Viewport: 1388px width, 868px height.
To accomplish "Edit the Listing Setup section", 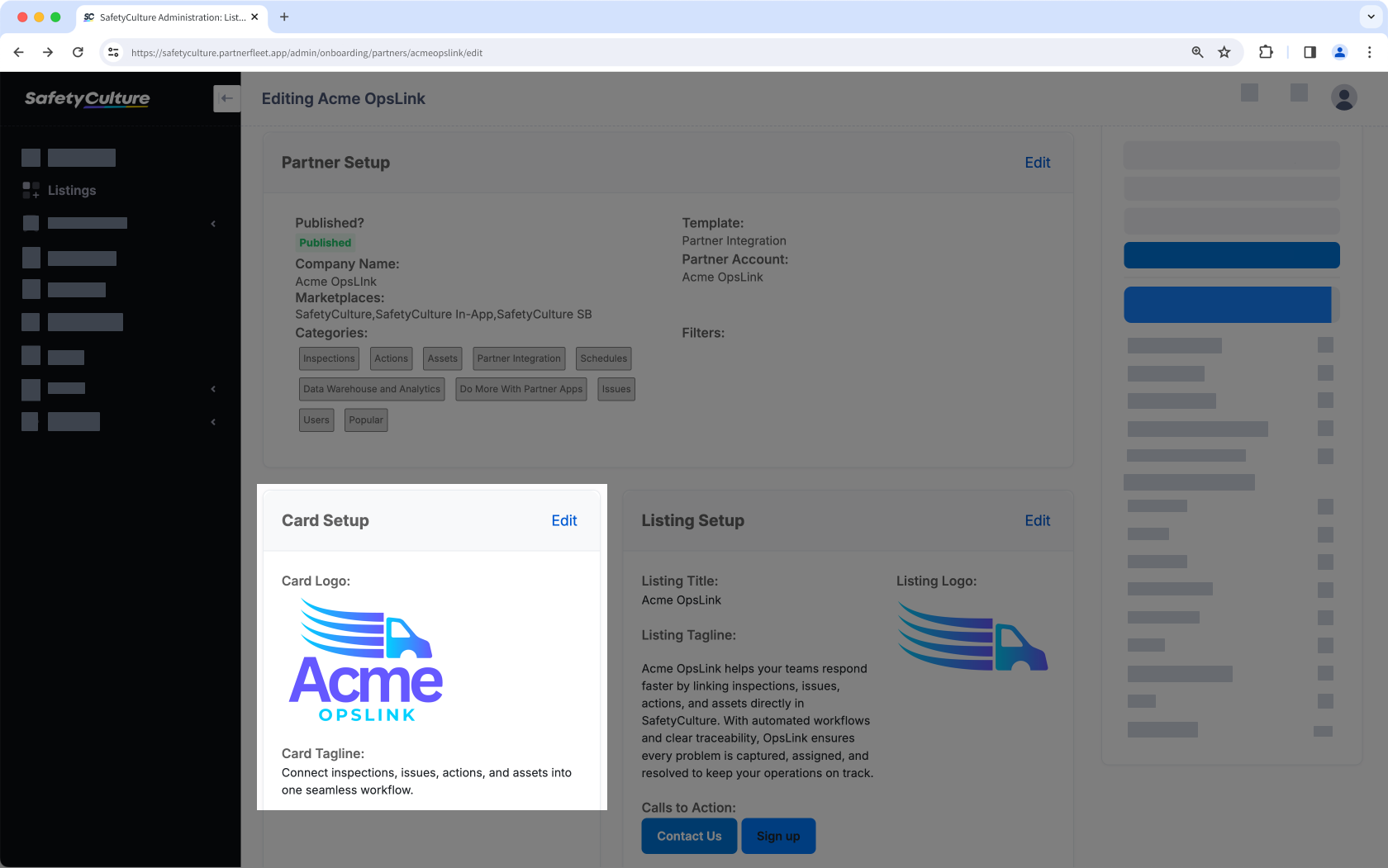I will click(1038, 520).
